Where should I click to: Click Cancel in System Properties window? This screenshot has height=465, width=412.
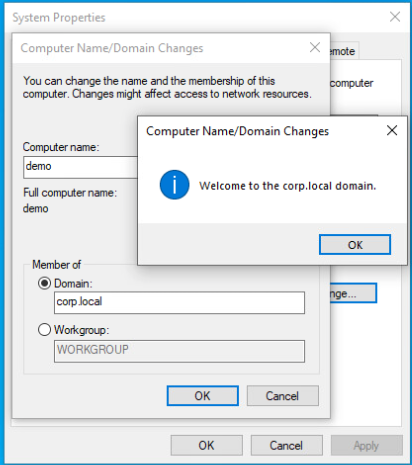(x=287, y=445)
